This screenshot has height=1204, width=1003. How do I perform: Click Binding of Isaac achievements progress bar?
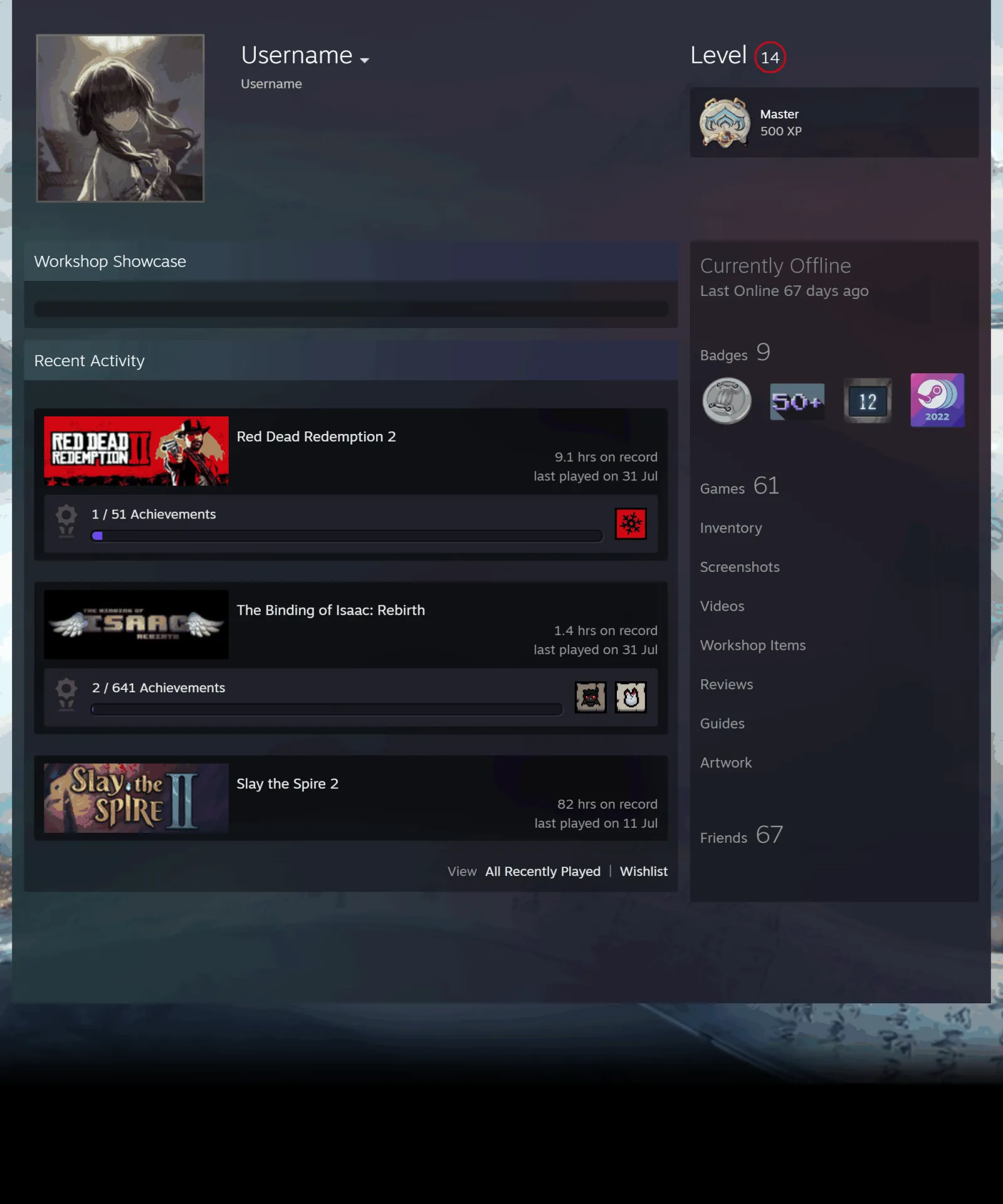[x=327, y=709]
